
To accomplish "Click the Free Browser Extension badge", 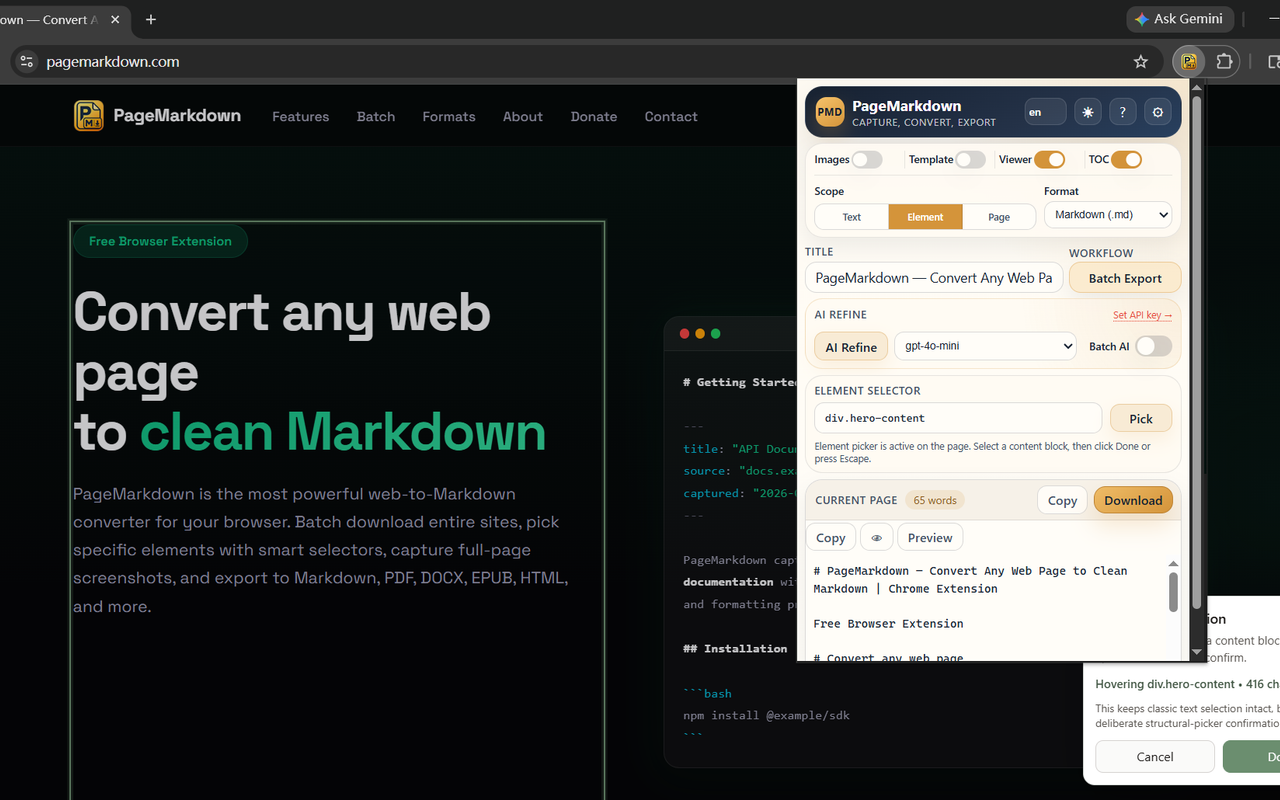I will pos(160,241).
